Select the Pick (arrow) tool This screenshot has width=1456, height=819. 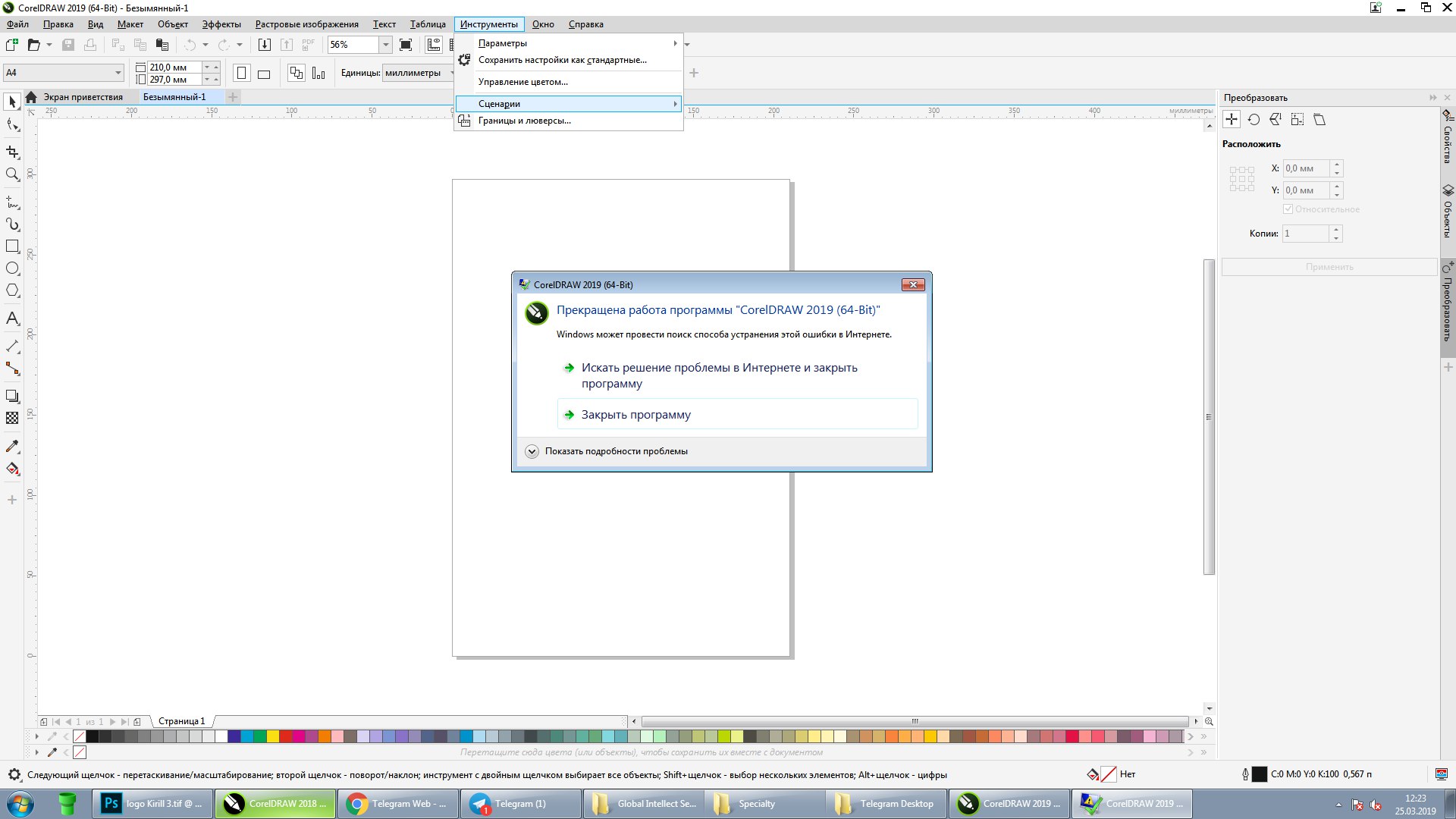[x=12, y=102]
